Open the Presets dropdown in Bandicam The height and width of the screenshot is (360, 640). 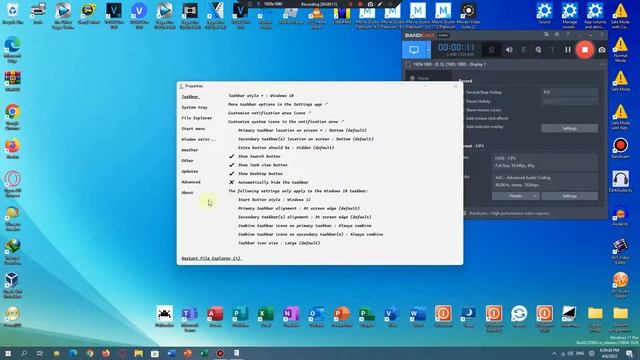click(x=516, y=196)
